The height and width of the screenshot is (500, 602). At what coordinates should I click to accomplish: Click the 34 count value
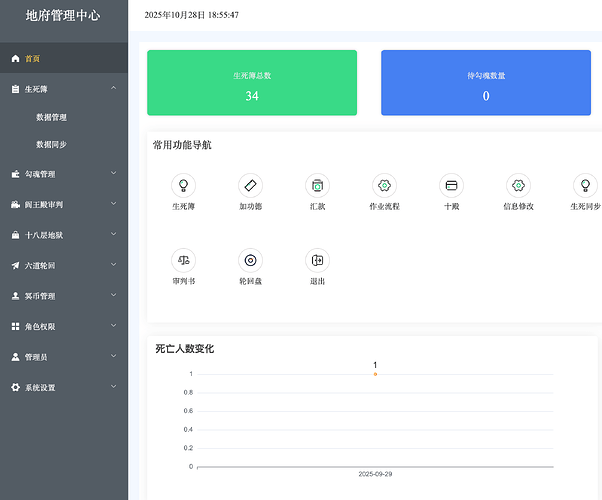coord(252,96)
